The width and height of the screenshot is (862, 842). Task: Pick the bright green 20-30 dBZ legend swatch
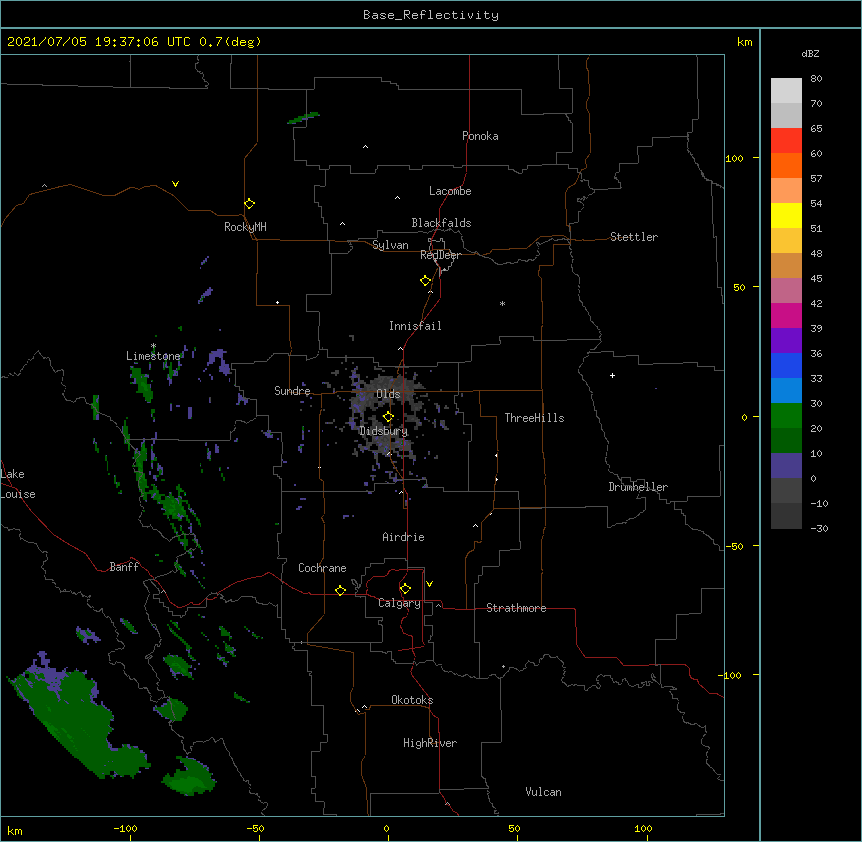[786, 416]
